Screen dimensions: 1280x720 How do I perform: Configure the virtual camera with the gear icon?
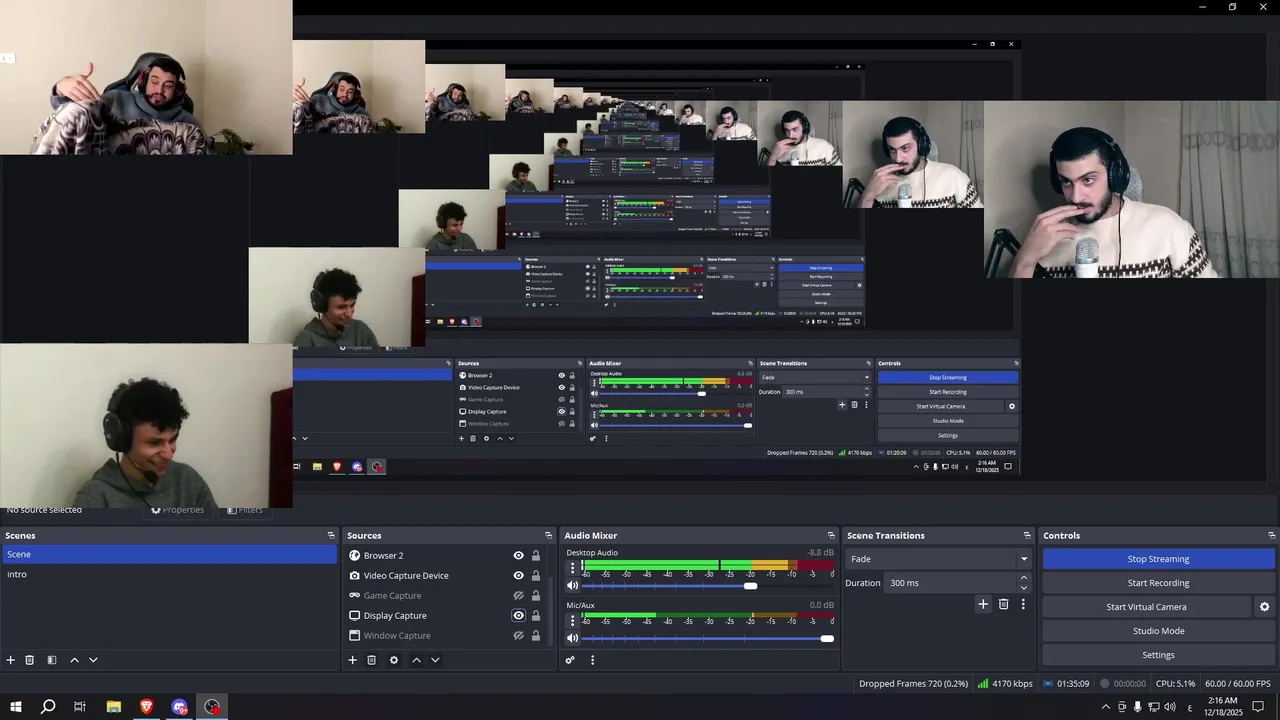pos(1264,607)
